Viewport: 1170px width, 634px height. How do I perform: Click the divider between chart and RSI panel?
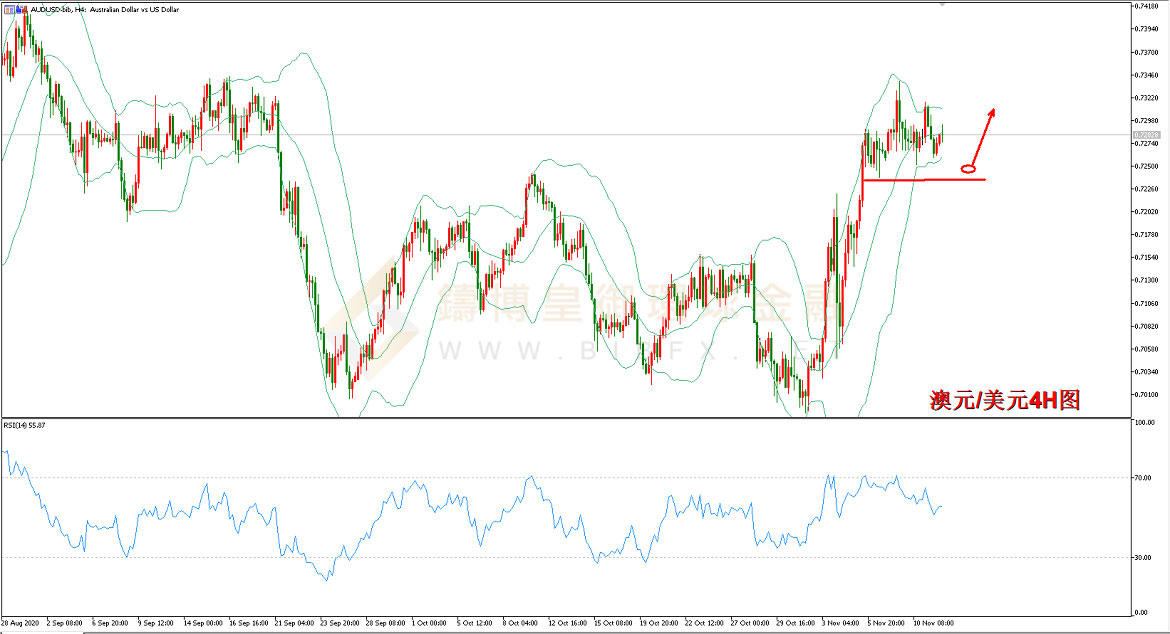click(x=560, y=417)
